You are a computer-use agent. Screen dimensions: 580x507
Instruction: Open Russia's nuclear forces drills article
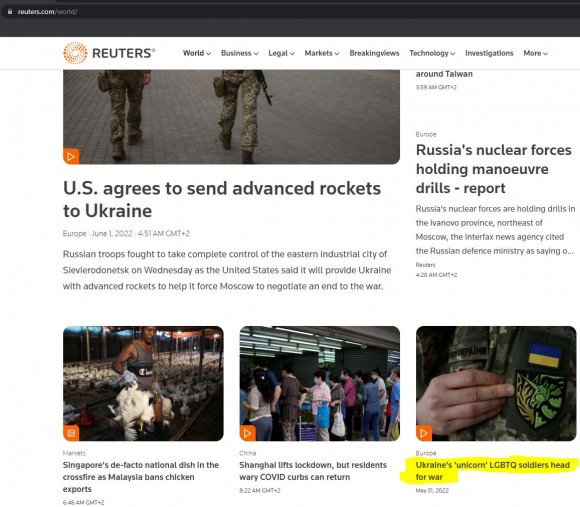tap(493, 169)
